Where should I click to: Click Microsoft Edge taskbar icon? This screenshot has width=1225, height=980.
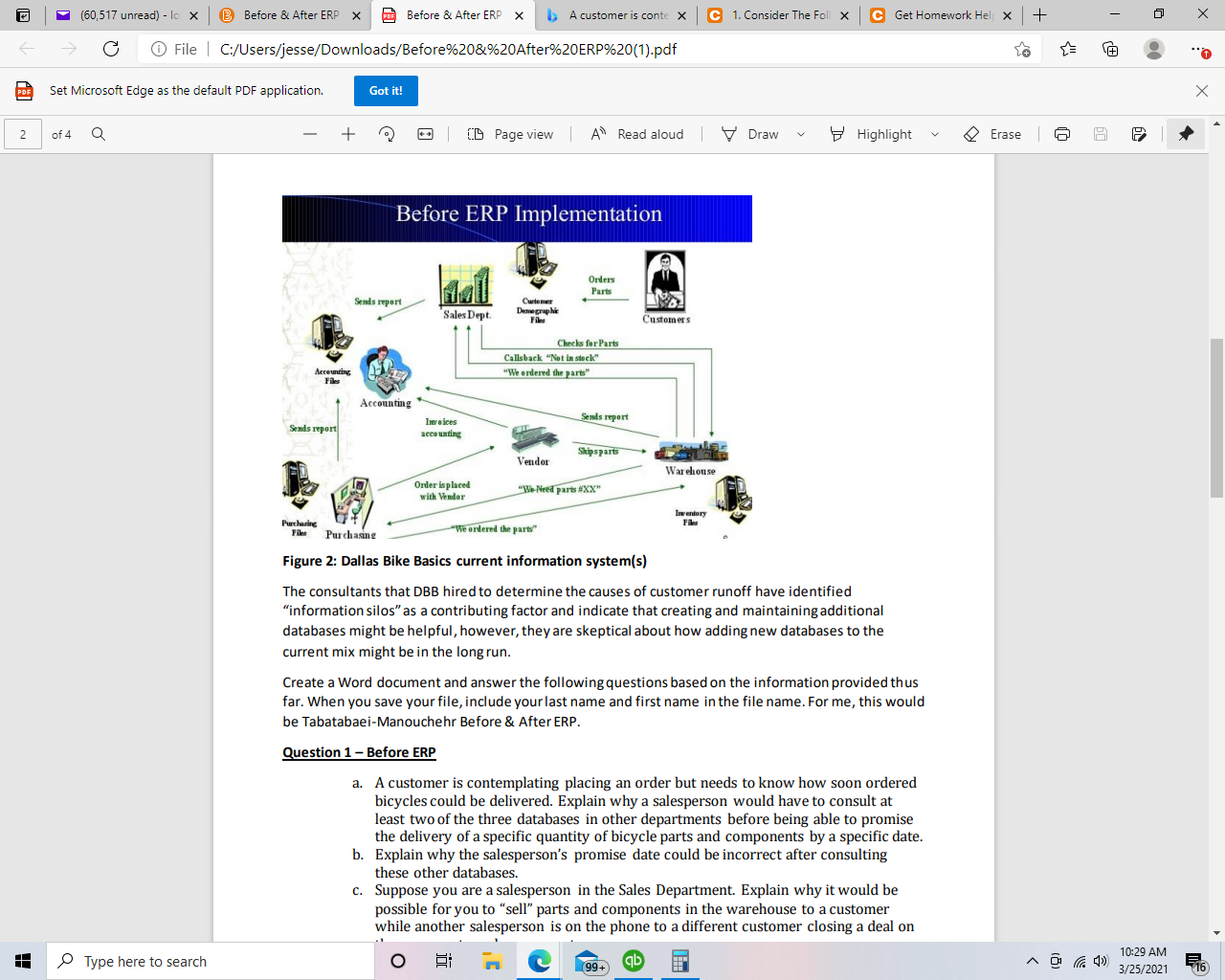click(540, 961)
